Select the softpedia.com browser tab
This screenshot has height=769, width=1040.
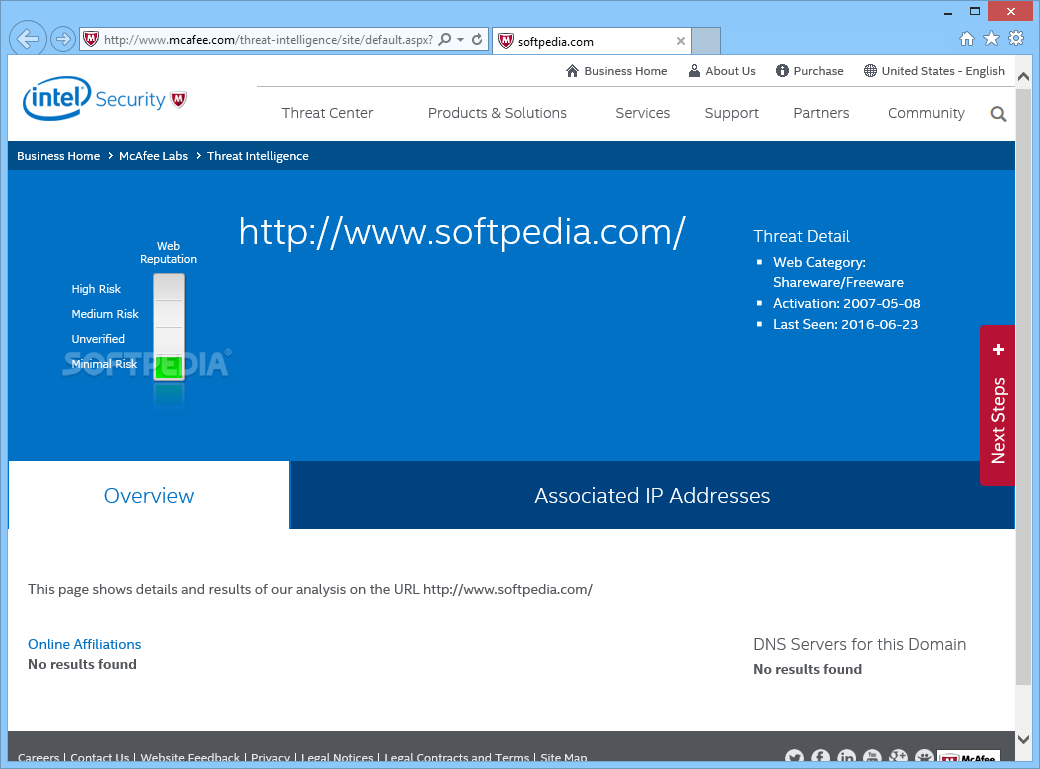592,41
